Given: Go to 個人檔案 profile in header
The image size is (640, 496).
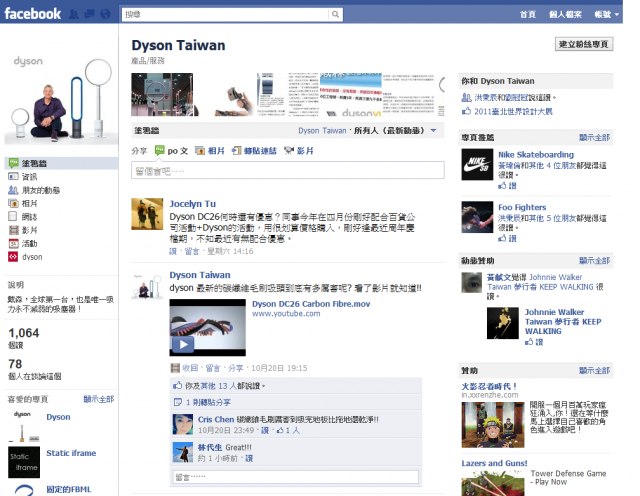Looking at the screenshot, I should [565, 15].
